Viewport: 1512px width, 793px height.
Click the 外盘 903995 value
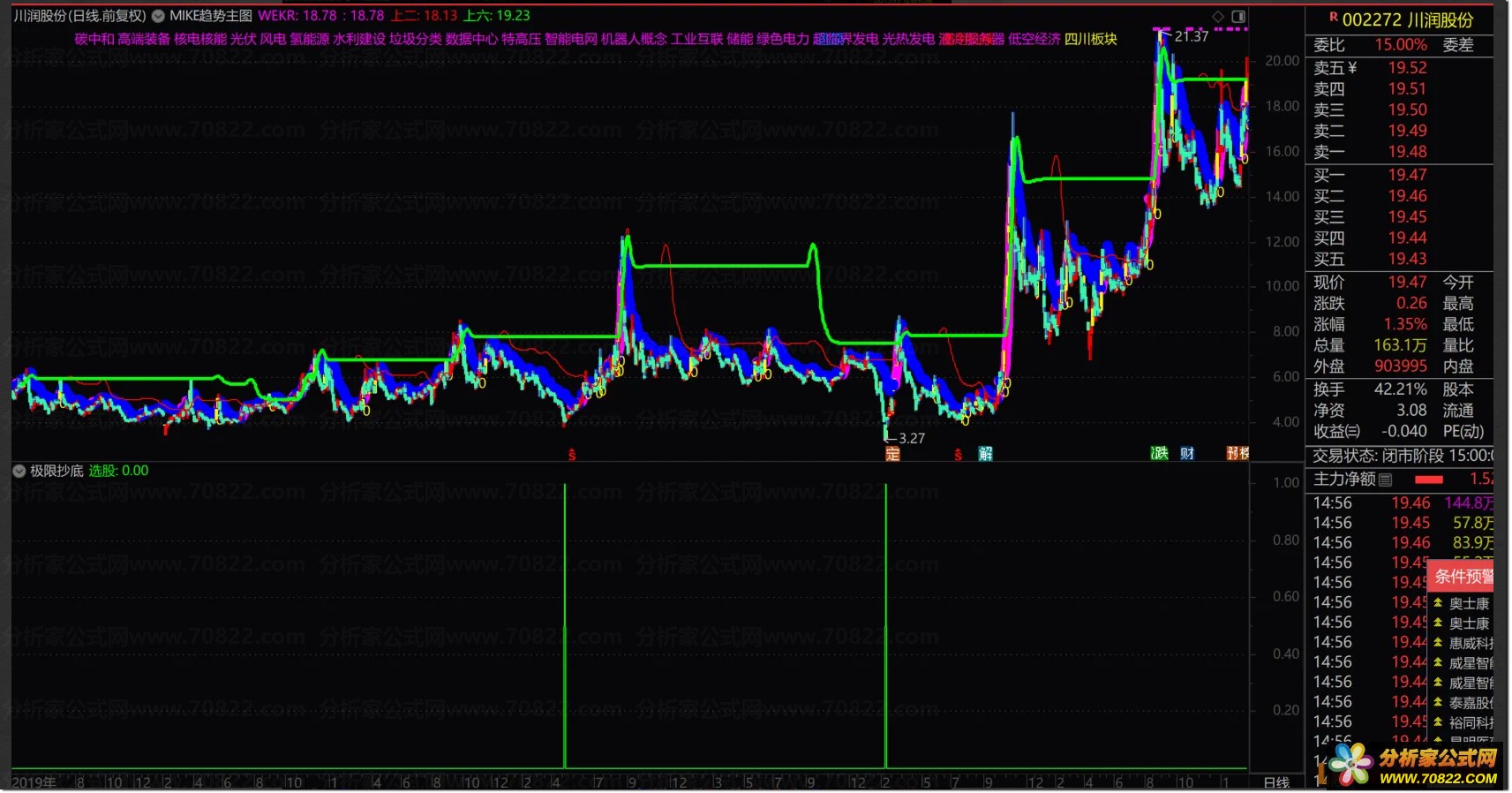pyautogui.click(x=1401, y=366)
